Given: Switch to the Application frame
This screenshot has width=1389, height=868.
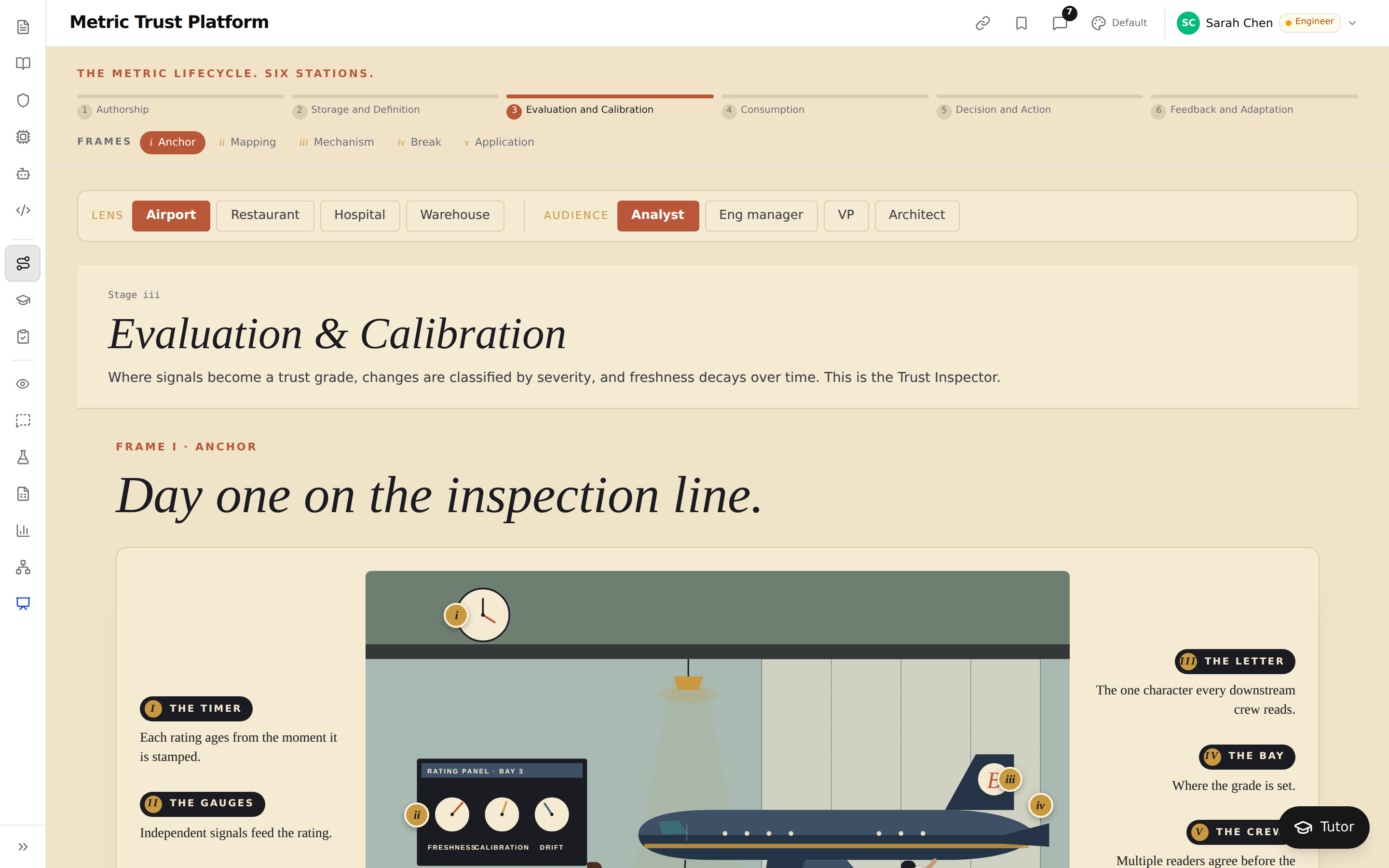Looking at the screenshot, I should tap(499, 142).
